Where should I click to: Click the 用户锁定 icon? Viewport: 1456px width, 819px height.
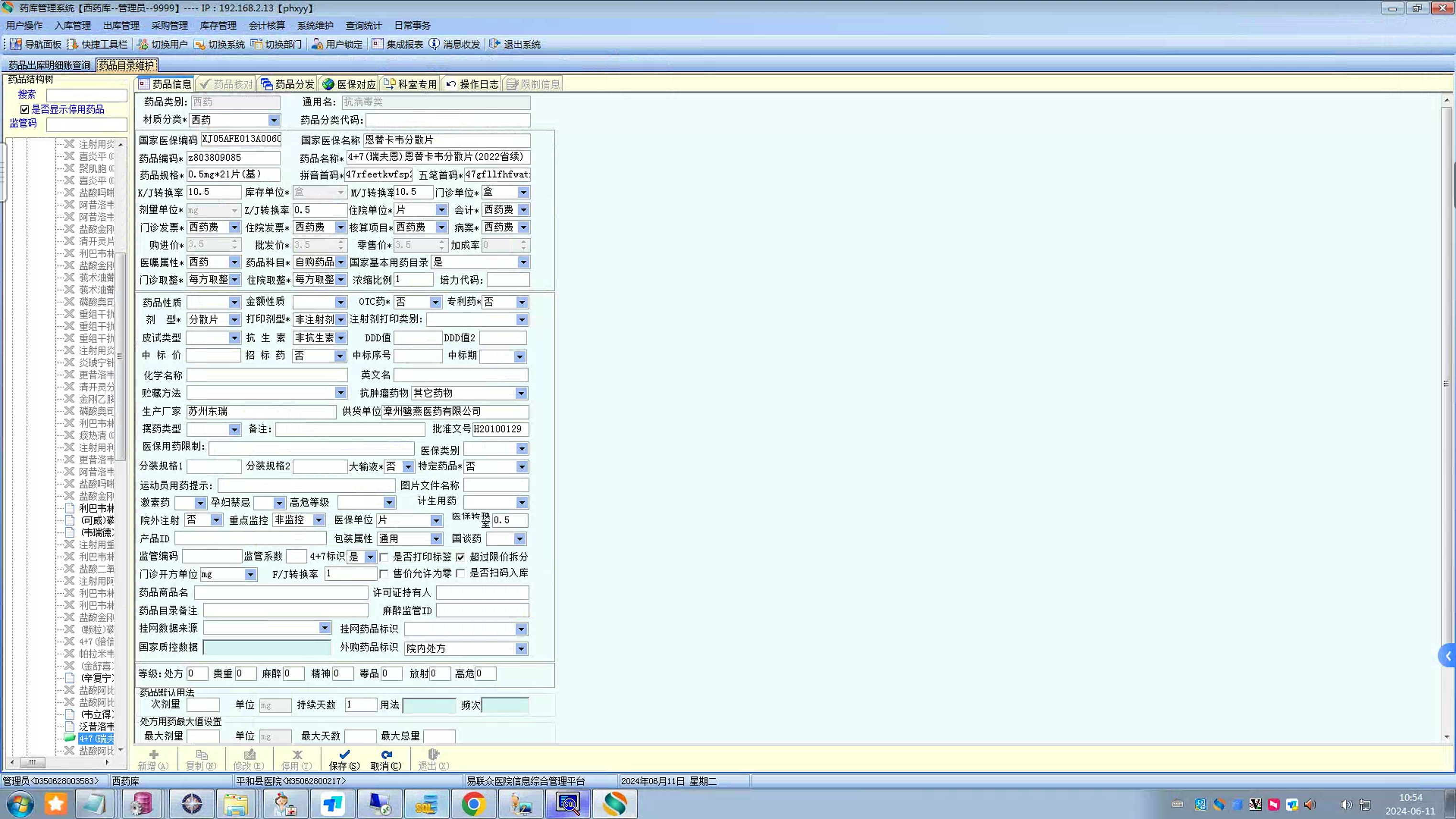(x=318, y=44)
